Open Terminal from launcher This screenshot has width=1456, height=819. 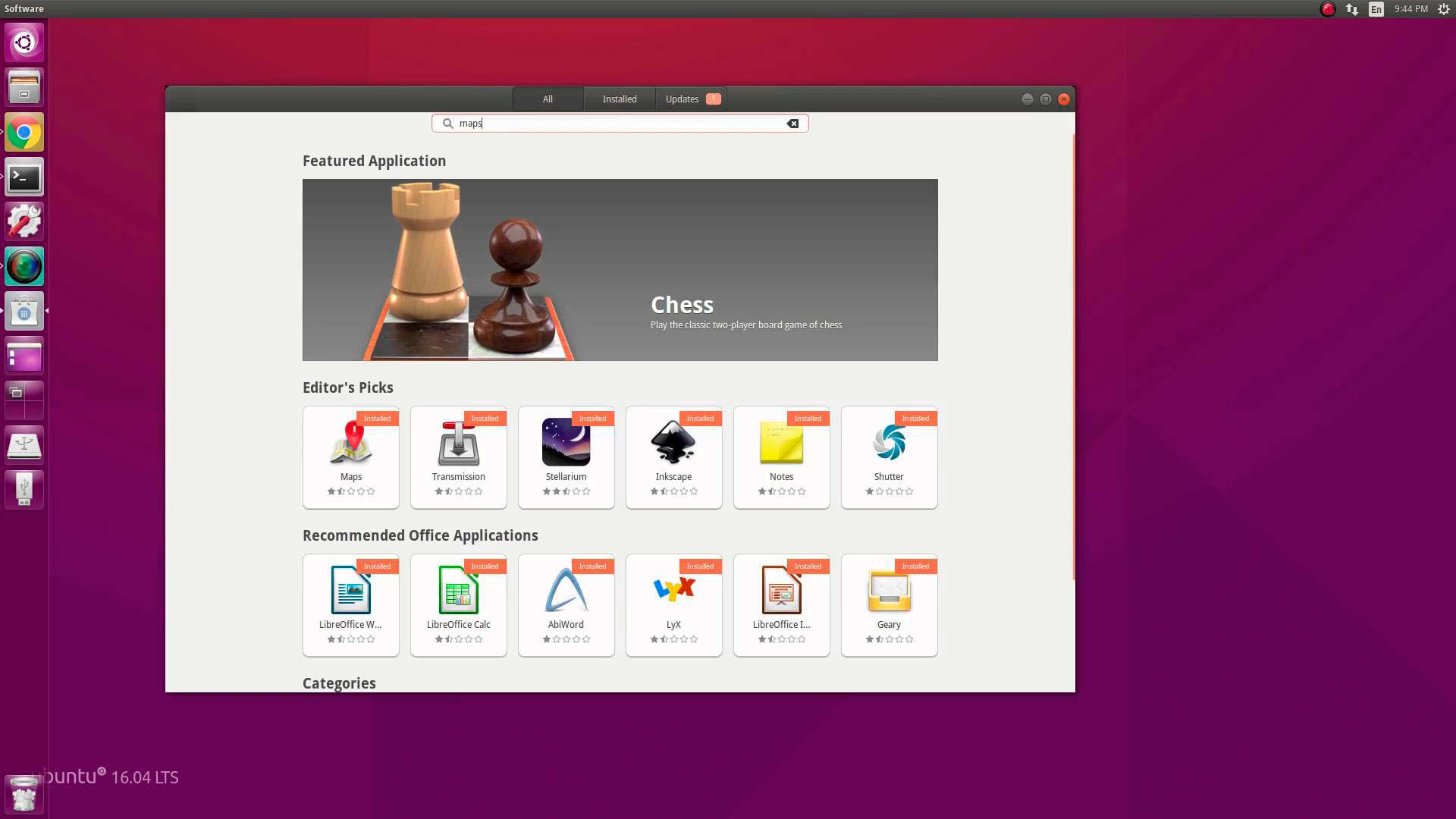coord(24,177)
